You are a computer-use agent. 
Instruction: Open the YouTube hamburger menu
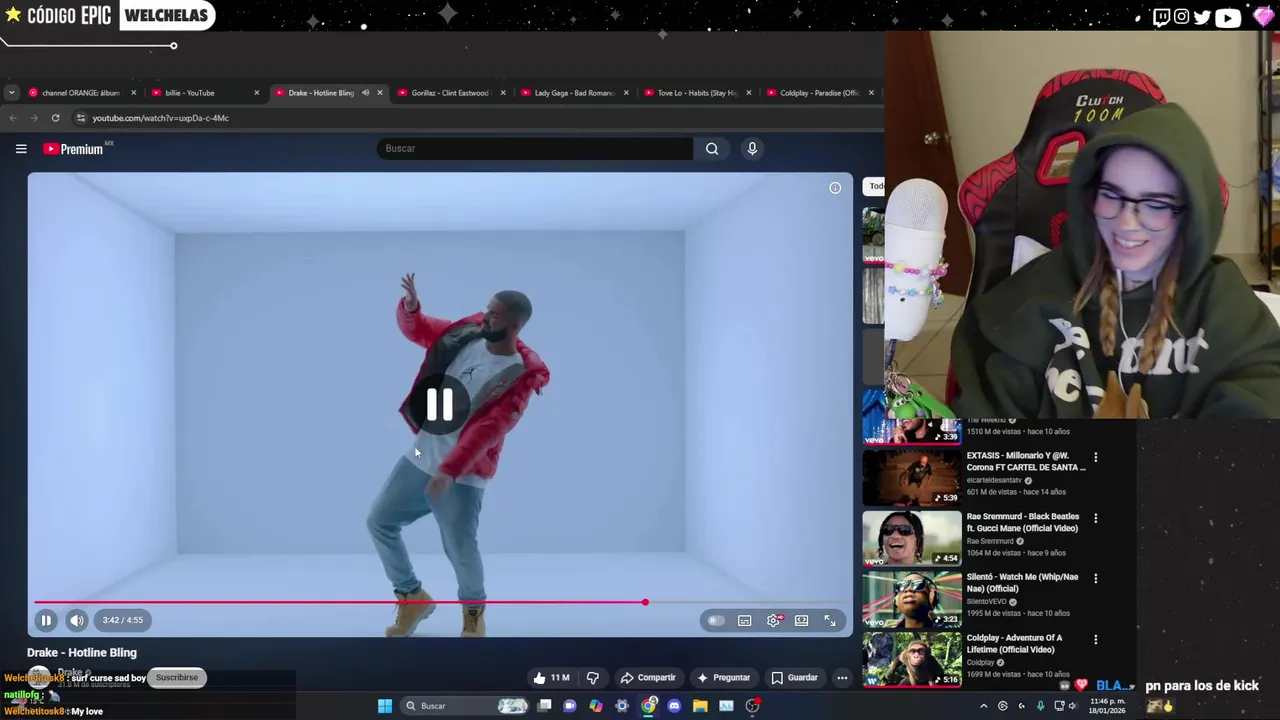pos(21,149)
